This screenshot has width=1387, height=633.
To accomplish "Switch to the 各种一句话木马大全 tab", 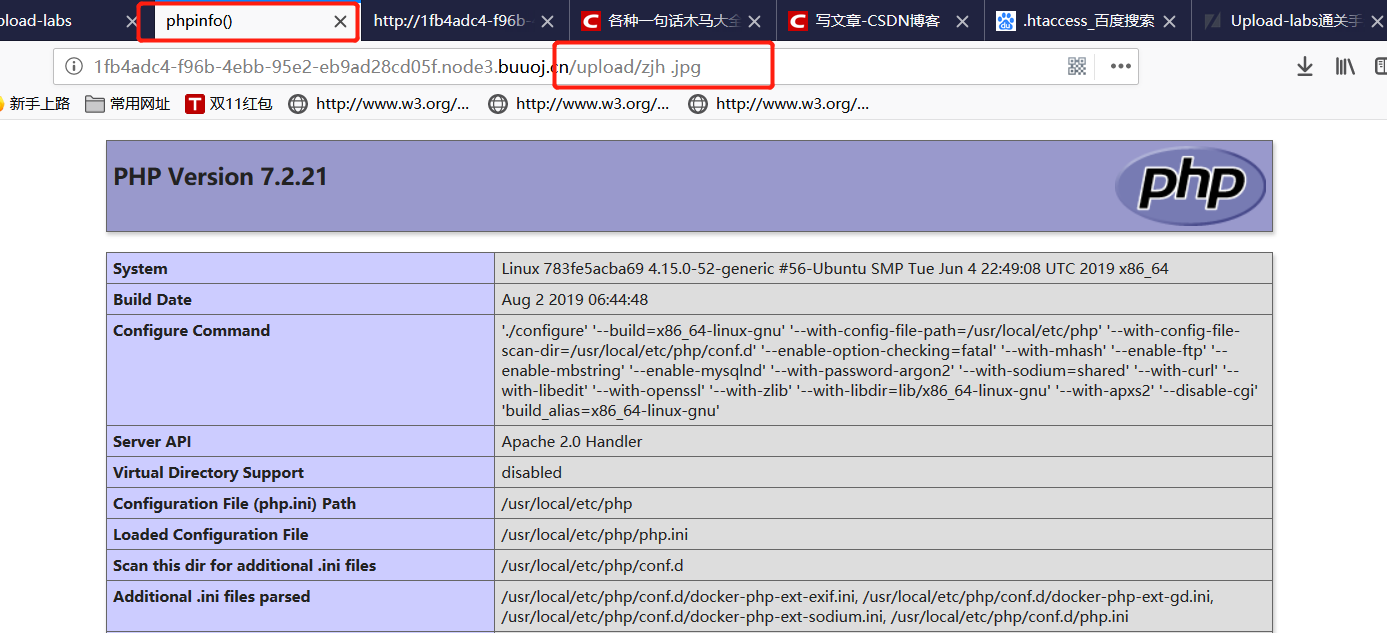I will [x=673, y=21].
